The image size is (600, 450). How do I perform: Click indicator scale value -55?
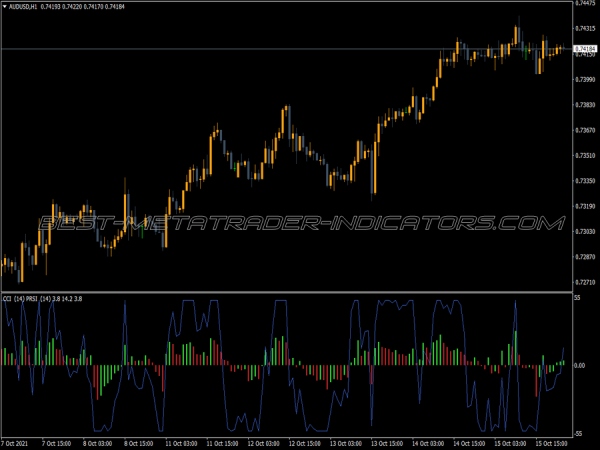pos(578,434)
